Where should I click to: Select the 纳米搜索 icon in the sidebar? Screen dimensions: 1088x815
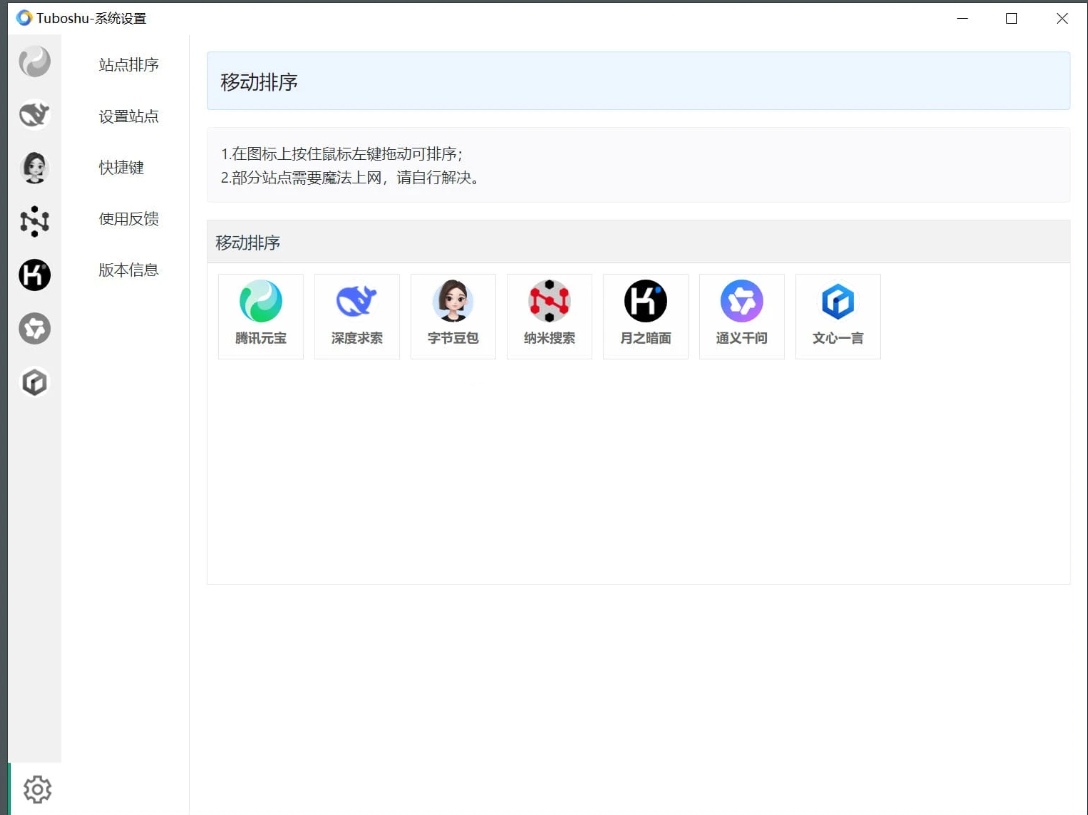tap(35, 221)
